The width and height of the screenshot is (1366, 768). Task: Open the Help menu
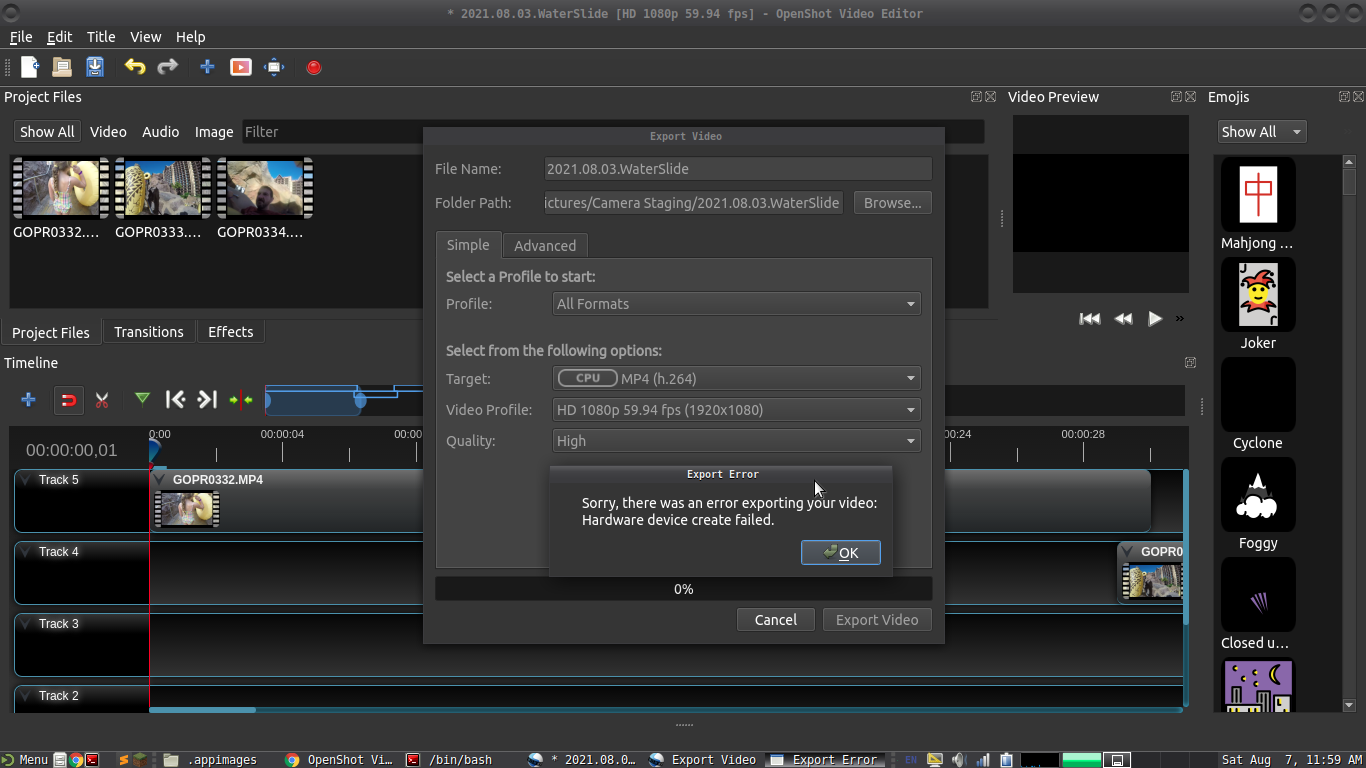pyautogui.click(x=190, y=37)
